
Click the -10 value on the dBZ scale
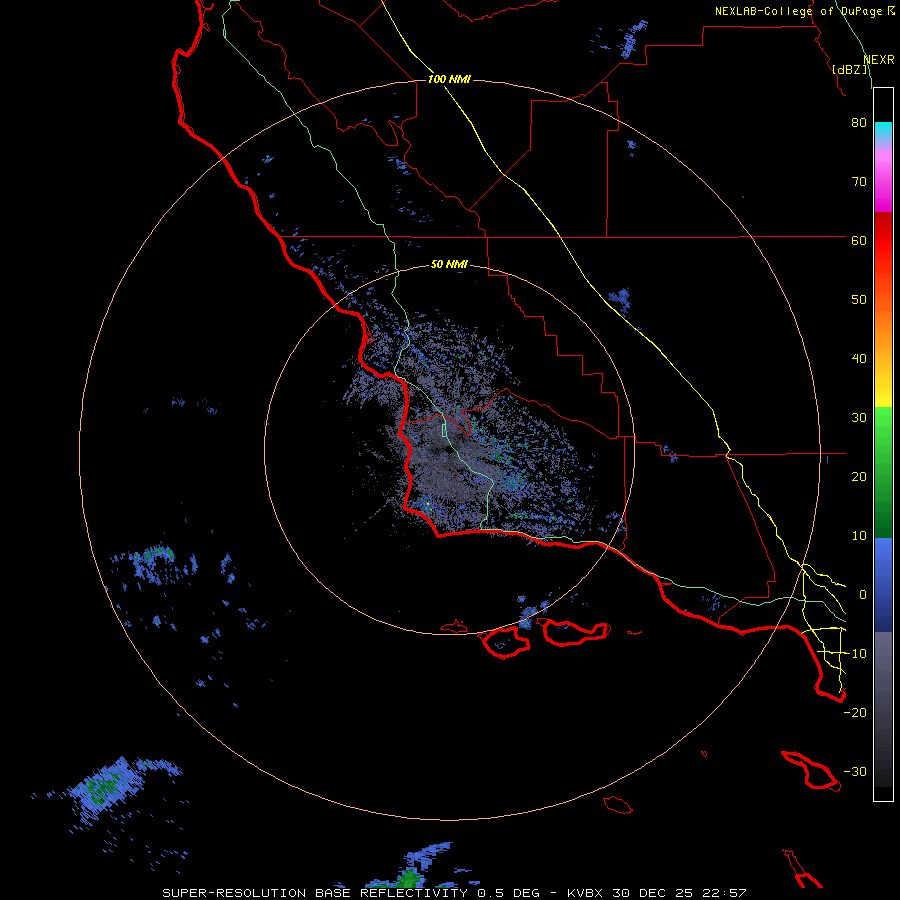(855, 653)
